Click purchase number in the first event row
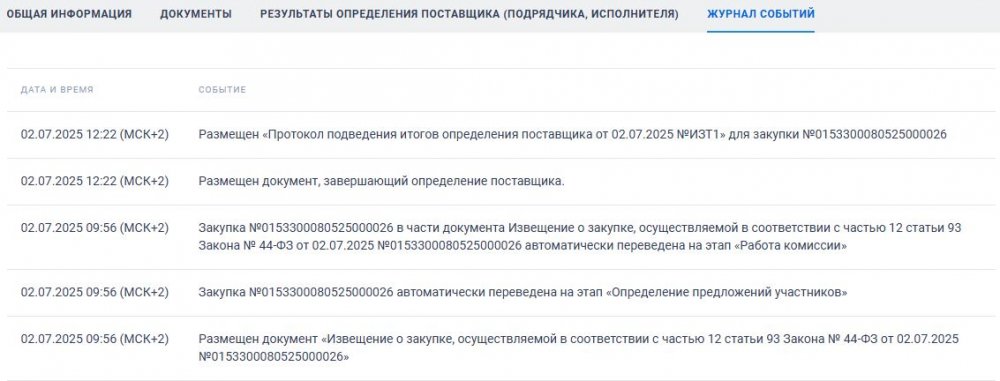1000x381 pixels. (x=874, y=135)
